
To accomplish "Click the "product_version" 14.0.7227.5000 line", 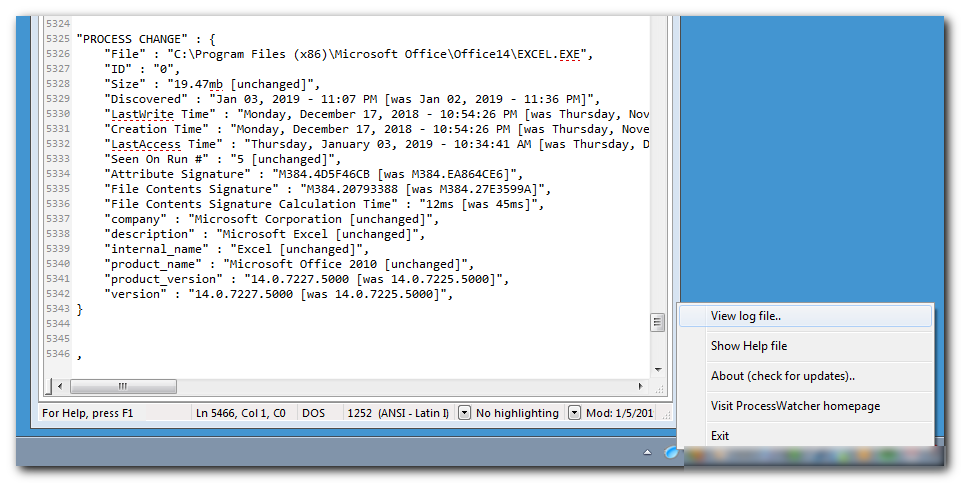I will [x=306, y=279].
